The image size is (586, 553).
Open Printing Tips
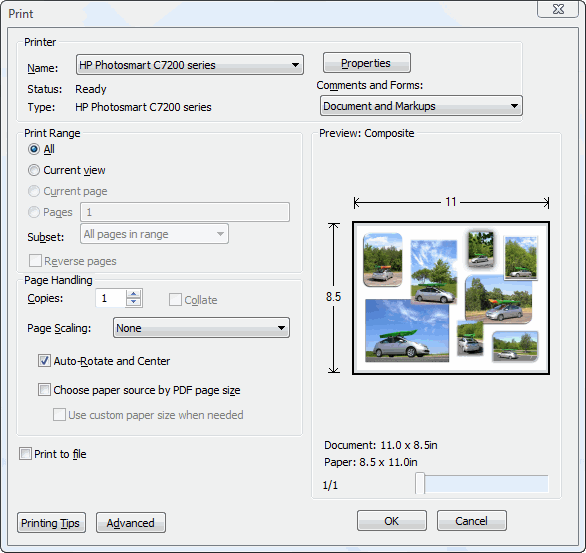click(x=51, y=523)
